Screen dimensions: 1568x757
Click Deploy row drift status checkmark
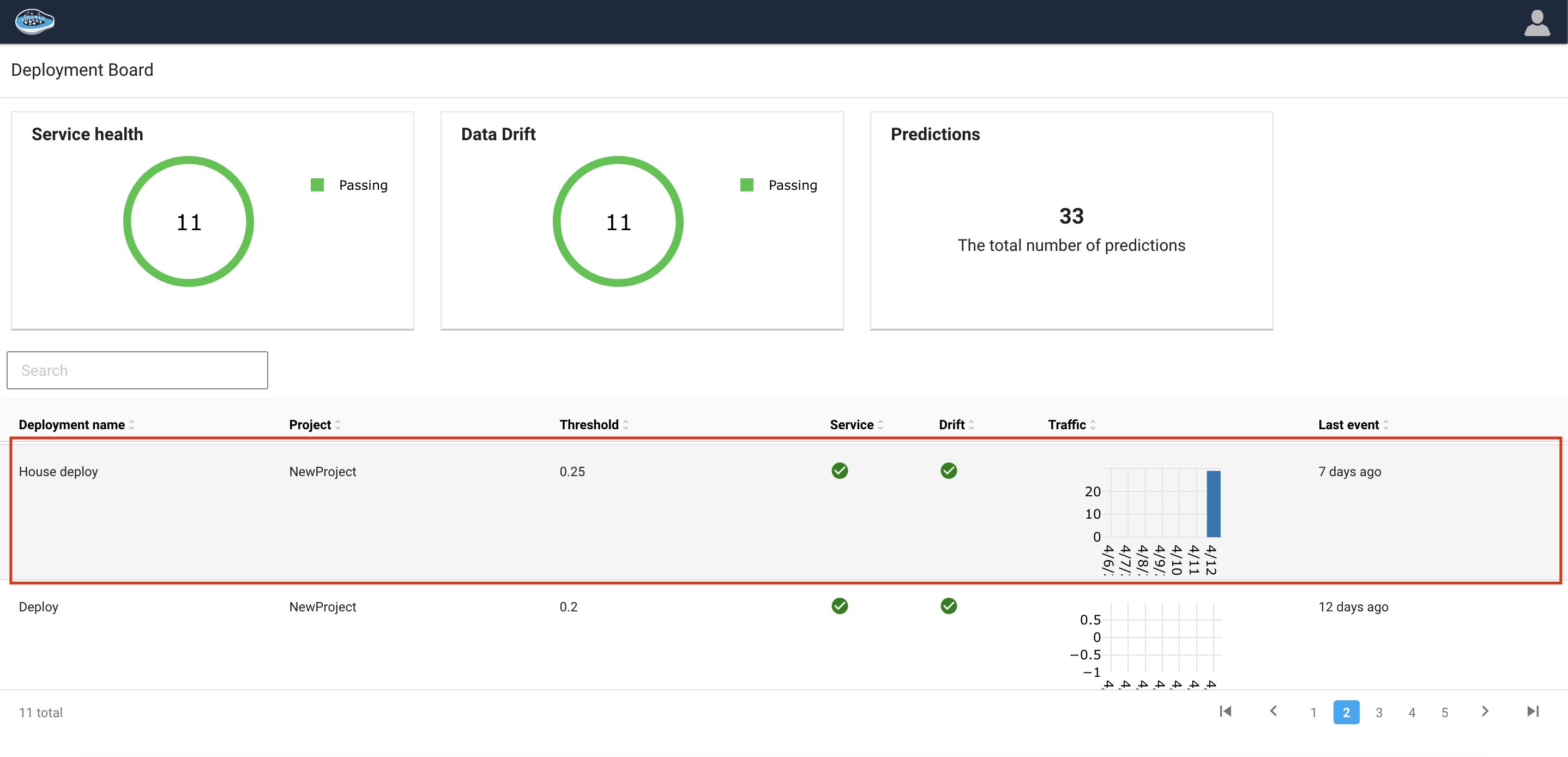click(x=948, y=606)
